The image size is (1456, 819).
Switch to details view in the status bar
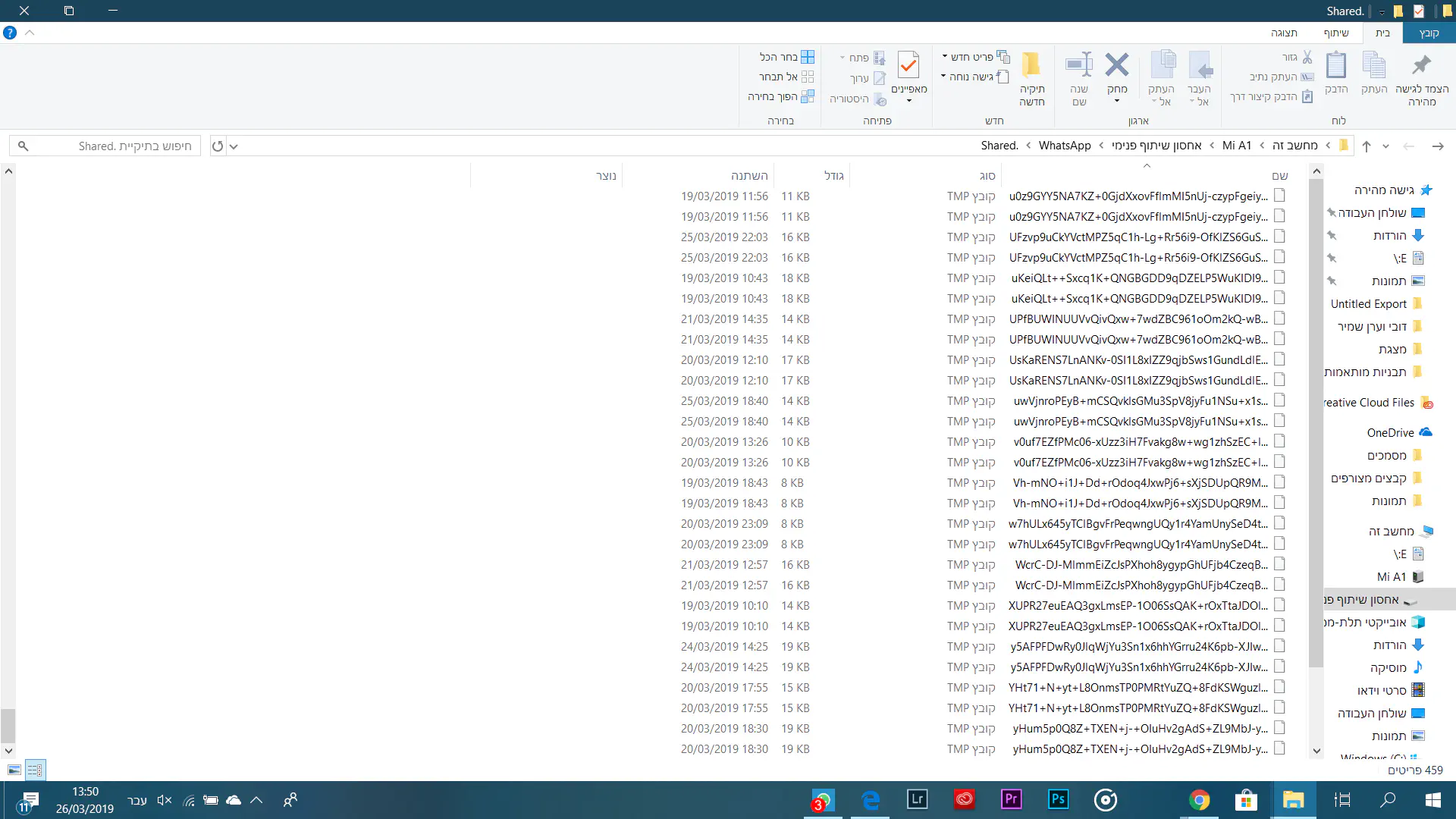[35, 770]
